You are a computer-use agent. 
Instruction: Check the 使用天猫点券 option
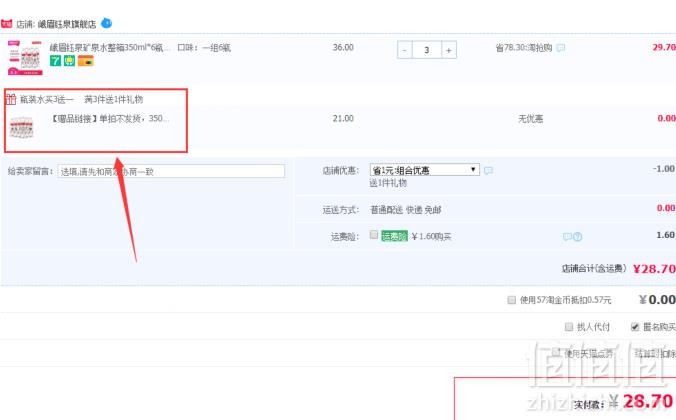coord(557,353)
